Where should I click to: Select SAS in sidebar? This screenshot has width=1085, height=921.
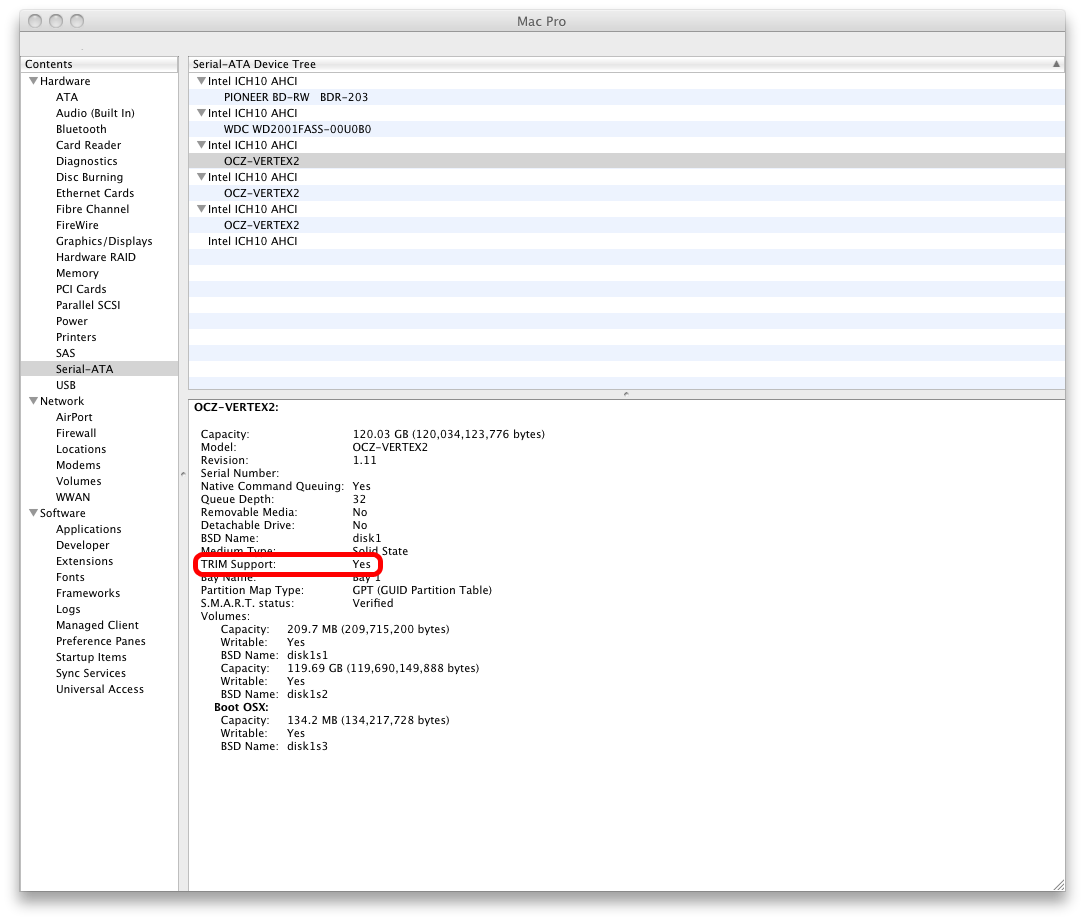pos(66,353)
